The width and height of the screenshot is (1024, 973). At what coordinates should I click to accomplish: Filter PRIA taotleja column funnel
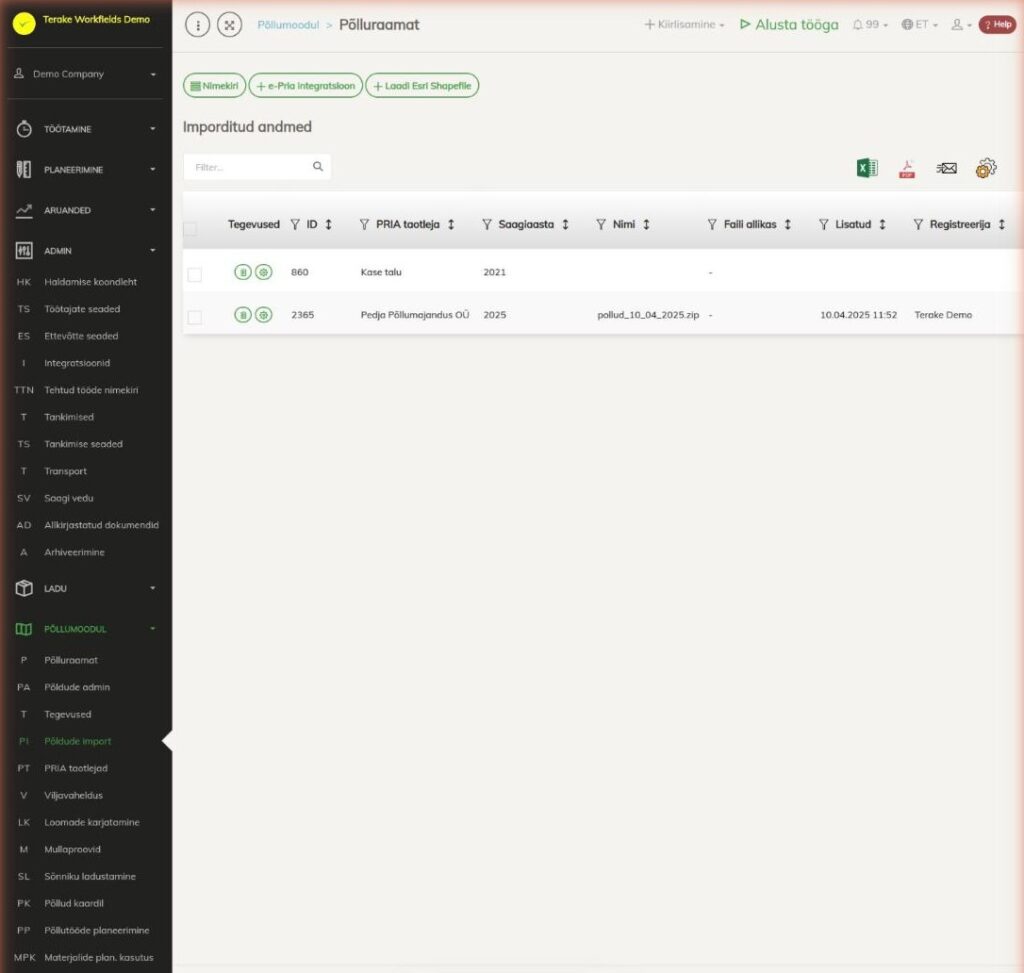tap(364, 225)
